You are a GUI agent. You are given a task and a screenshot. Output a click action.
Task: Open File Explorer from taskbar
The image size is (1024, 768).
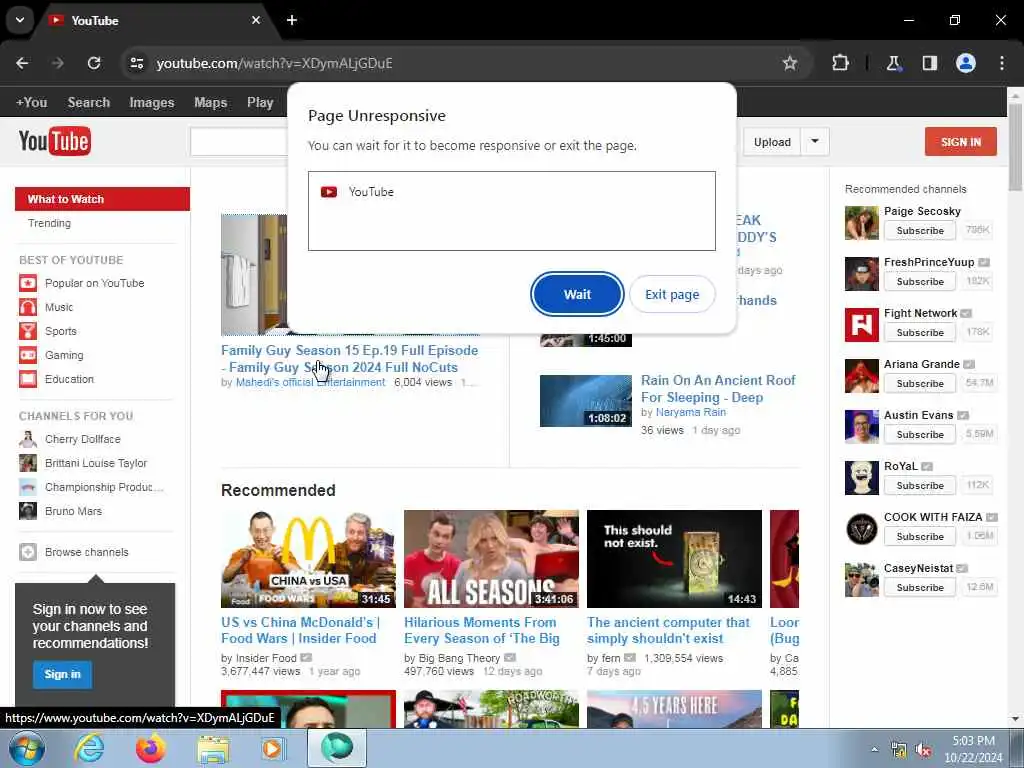pyautogui.click(x=213, y=749)
